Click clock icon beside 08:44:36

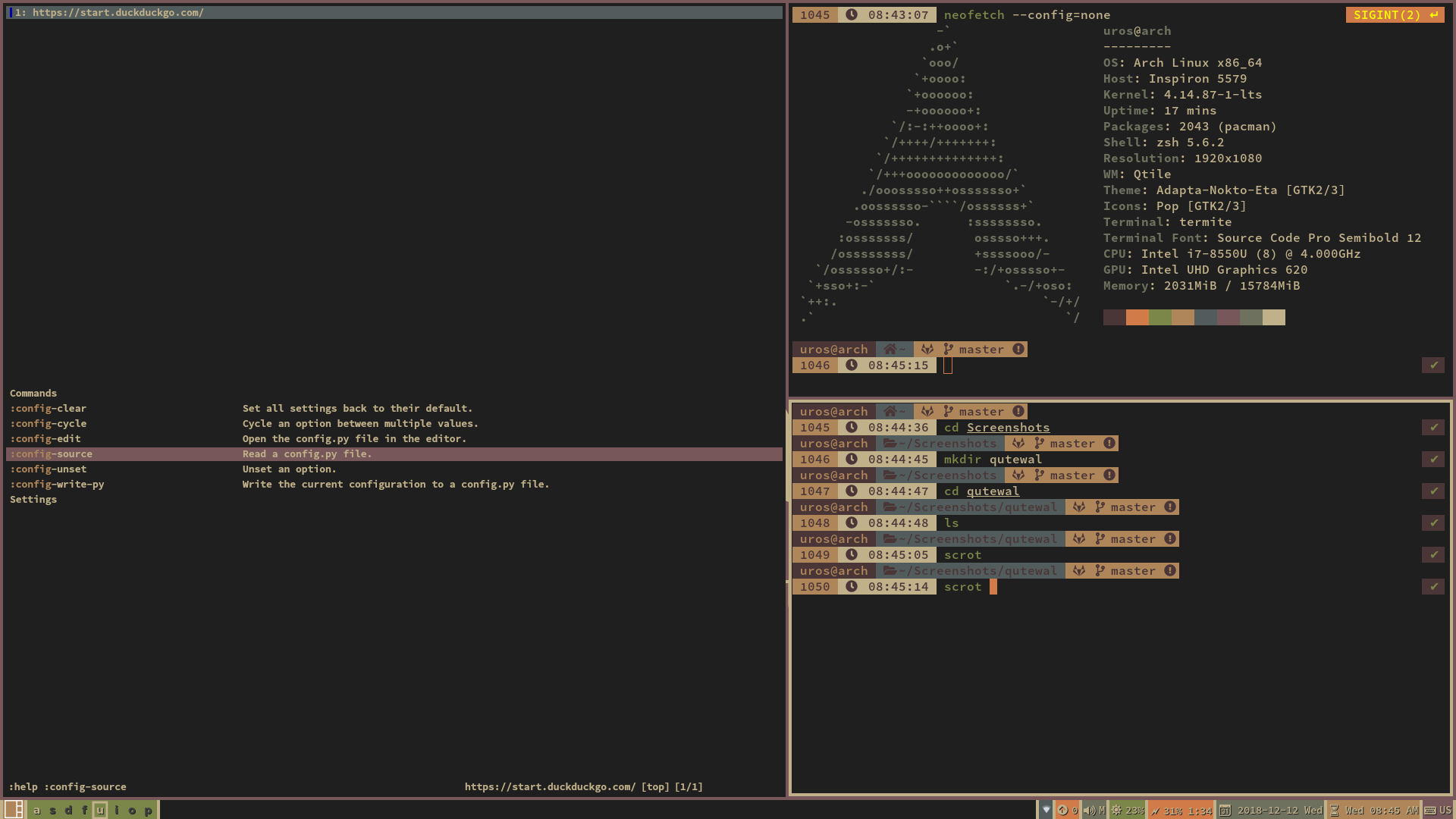coord(852,427)
